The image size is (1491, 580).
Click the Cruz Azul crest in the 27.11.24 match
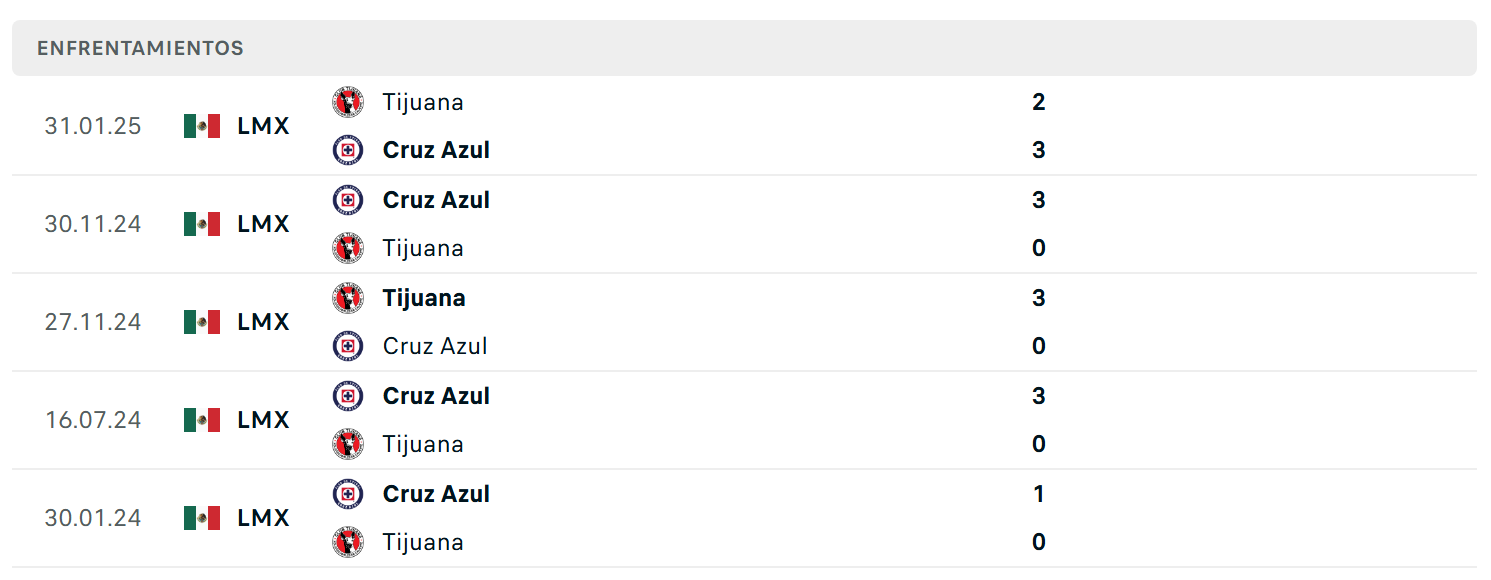348,346
